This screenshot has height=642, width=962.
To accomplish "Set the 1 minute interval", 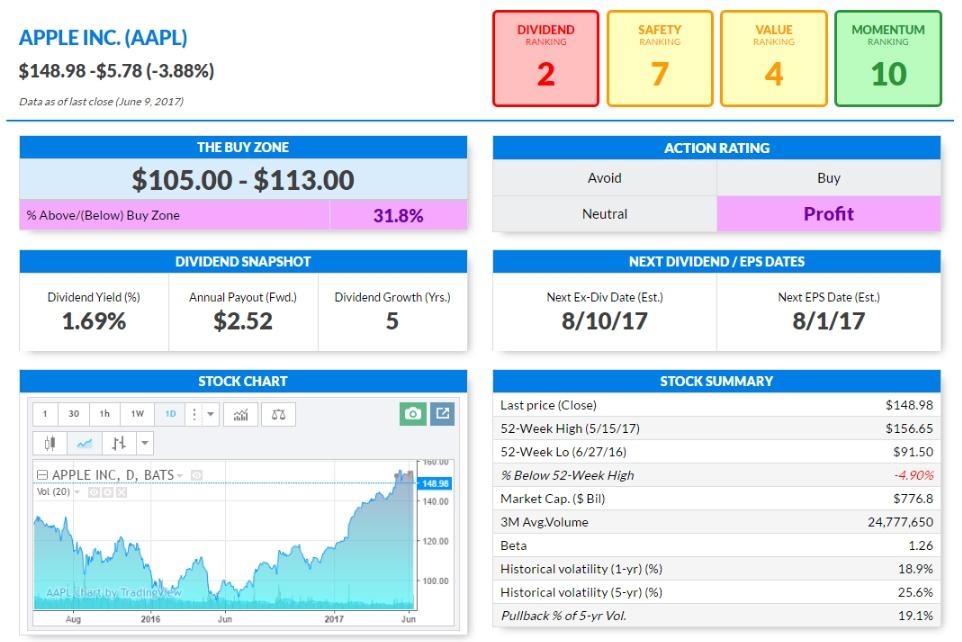I will (x=45, y=415).
